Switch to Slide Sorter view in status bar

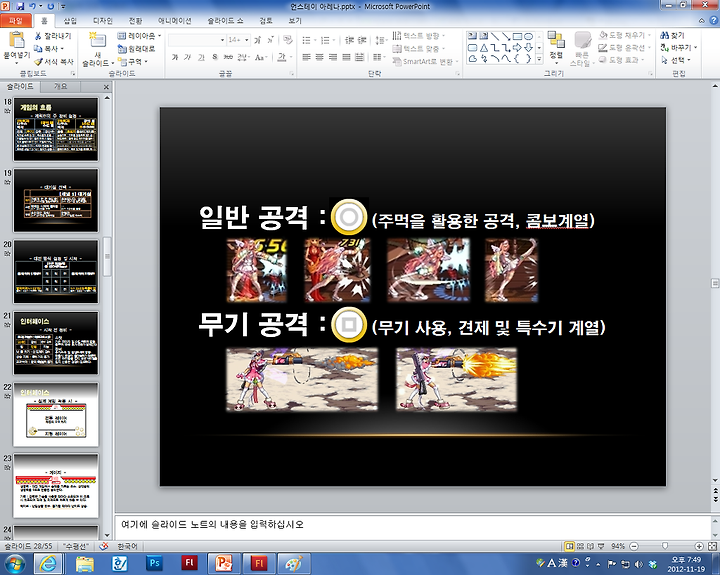pyautogui.click(x=580, y=547)
